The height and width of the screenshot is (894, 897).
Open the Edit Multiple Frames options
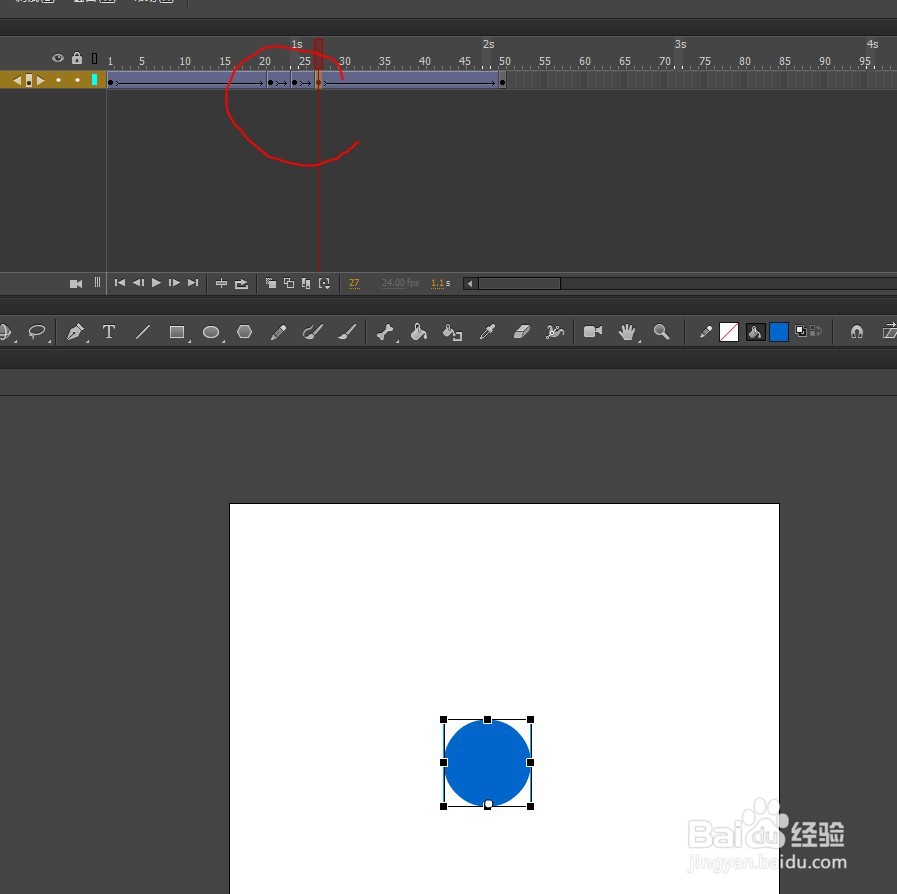point(306,283)
